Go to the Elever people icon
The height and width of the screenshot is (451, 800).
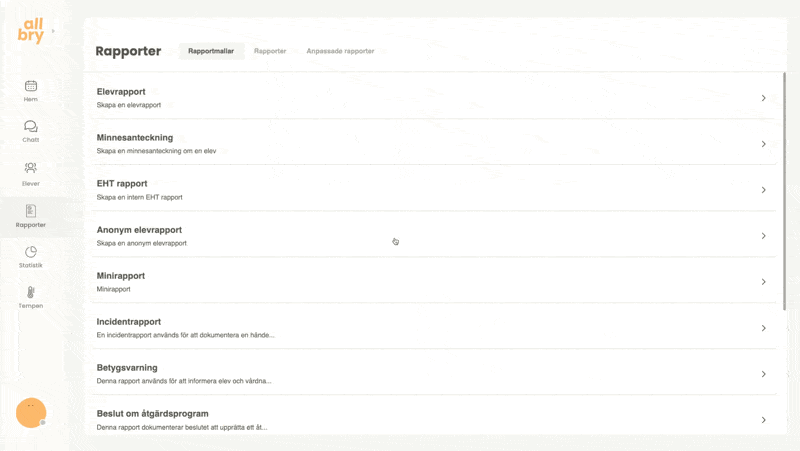pyautogui.click(x=31, y=168)
